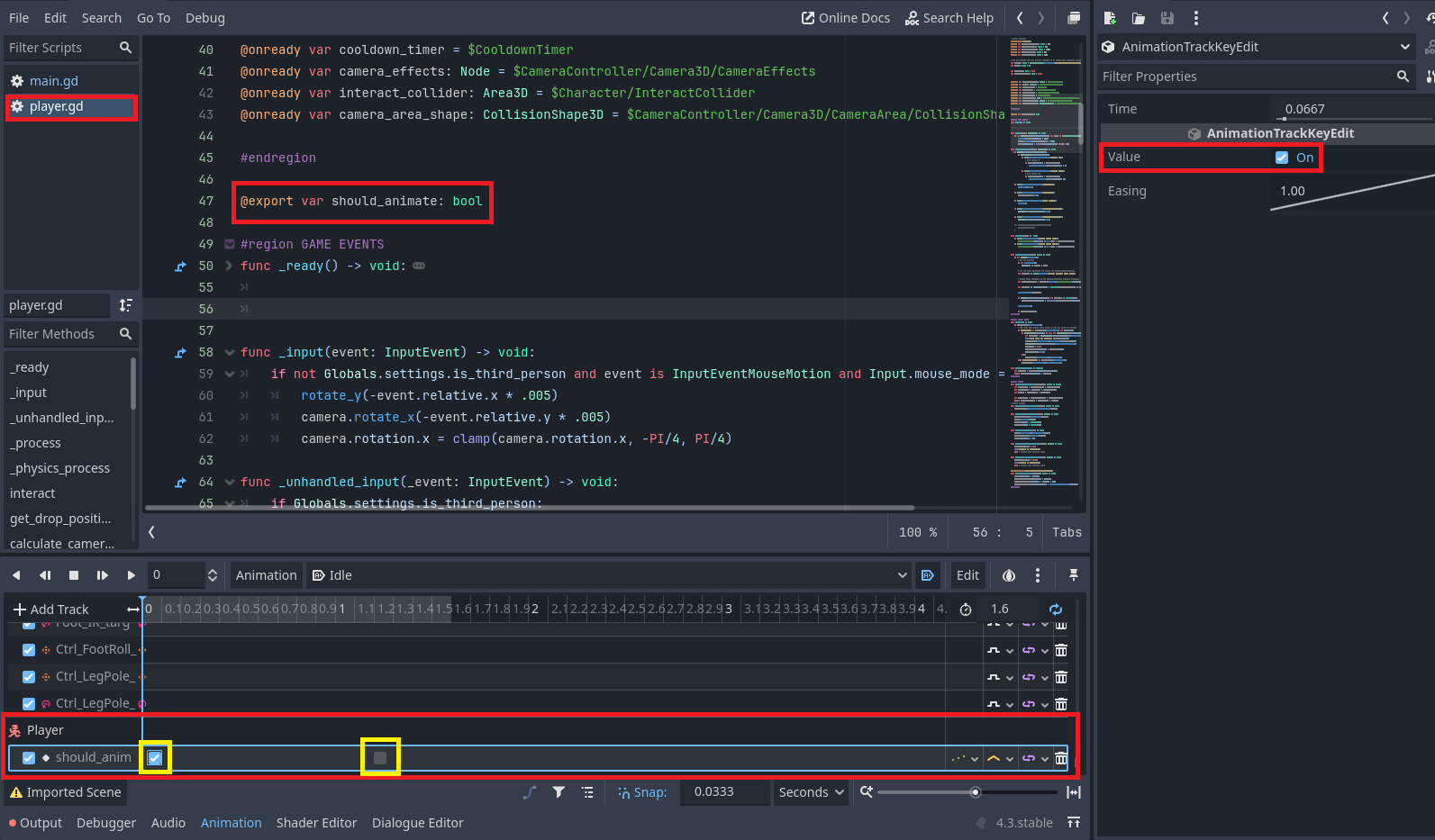Screen dimensions: 1435x840
Task: Make script editor floating window
Action: (1074, 18)
